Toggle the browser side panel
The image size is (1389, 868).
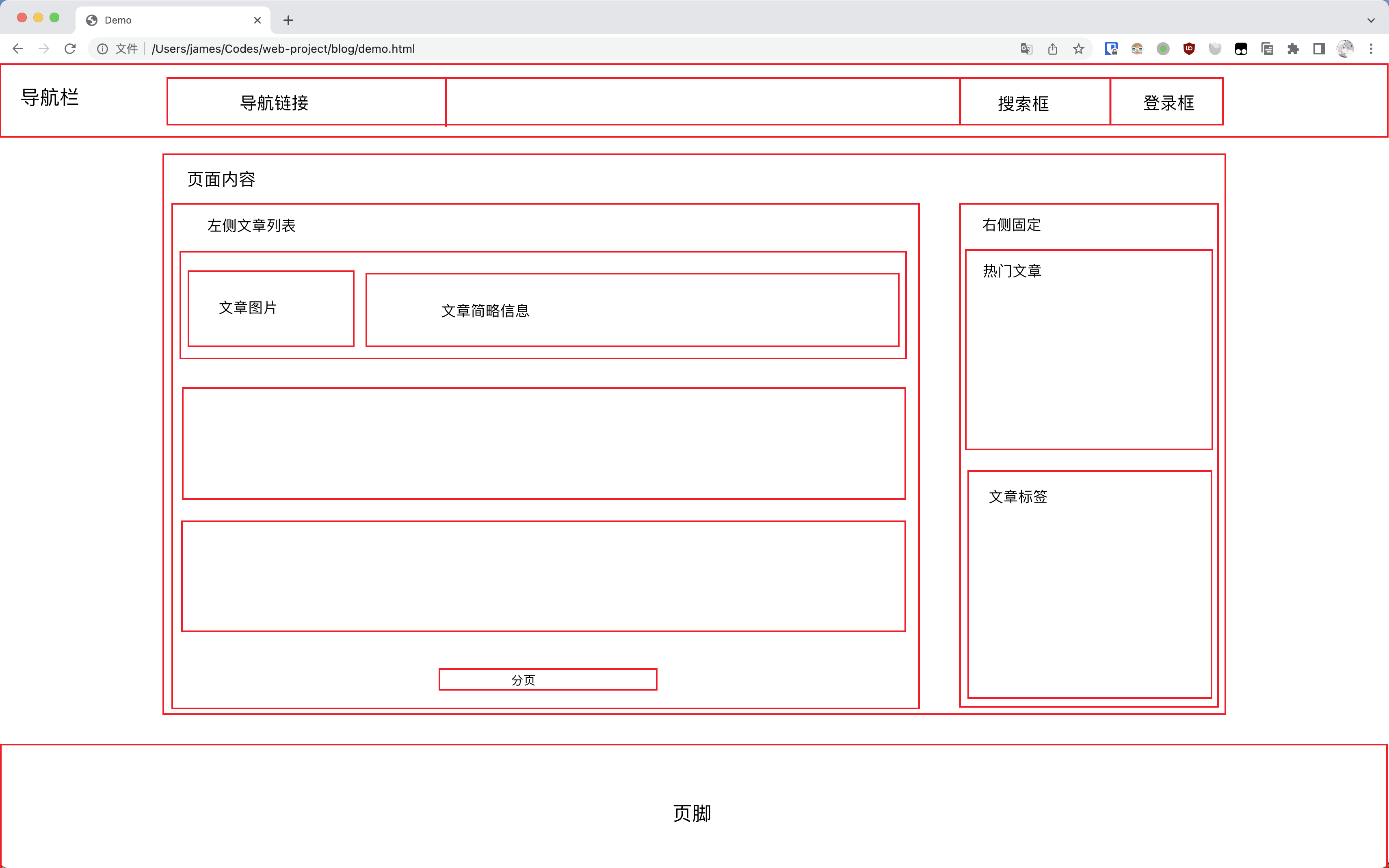(1319, 49)
